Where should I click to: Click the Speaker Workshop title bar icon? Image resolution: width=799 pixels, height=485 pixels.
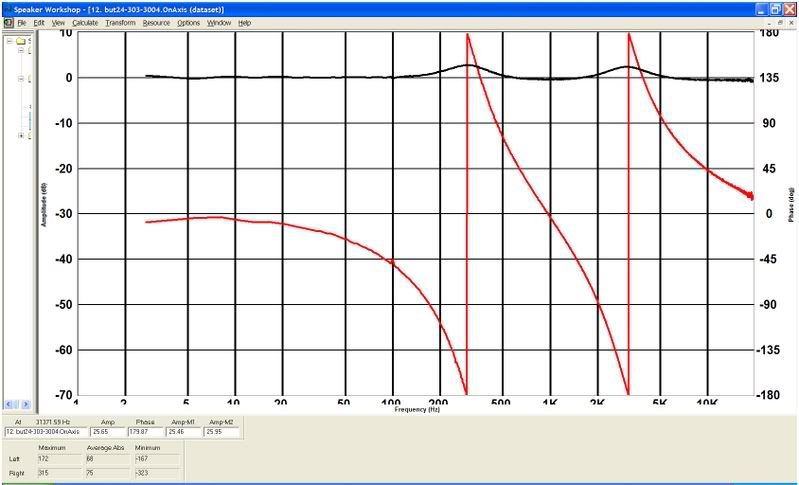8,10
